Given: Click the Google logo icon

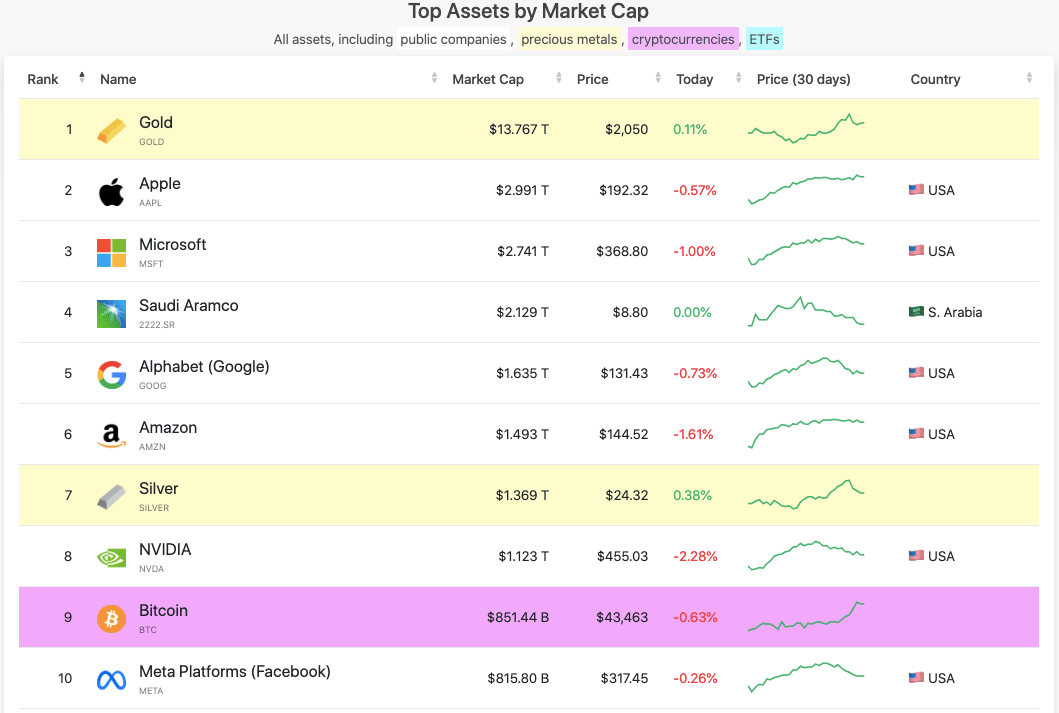Looking at the screenshot, I should (111, 375).
